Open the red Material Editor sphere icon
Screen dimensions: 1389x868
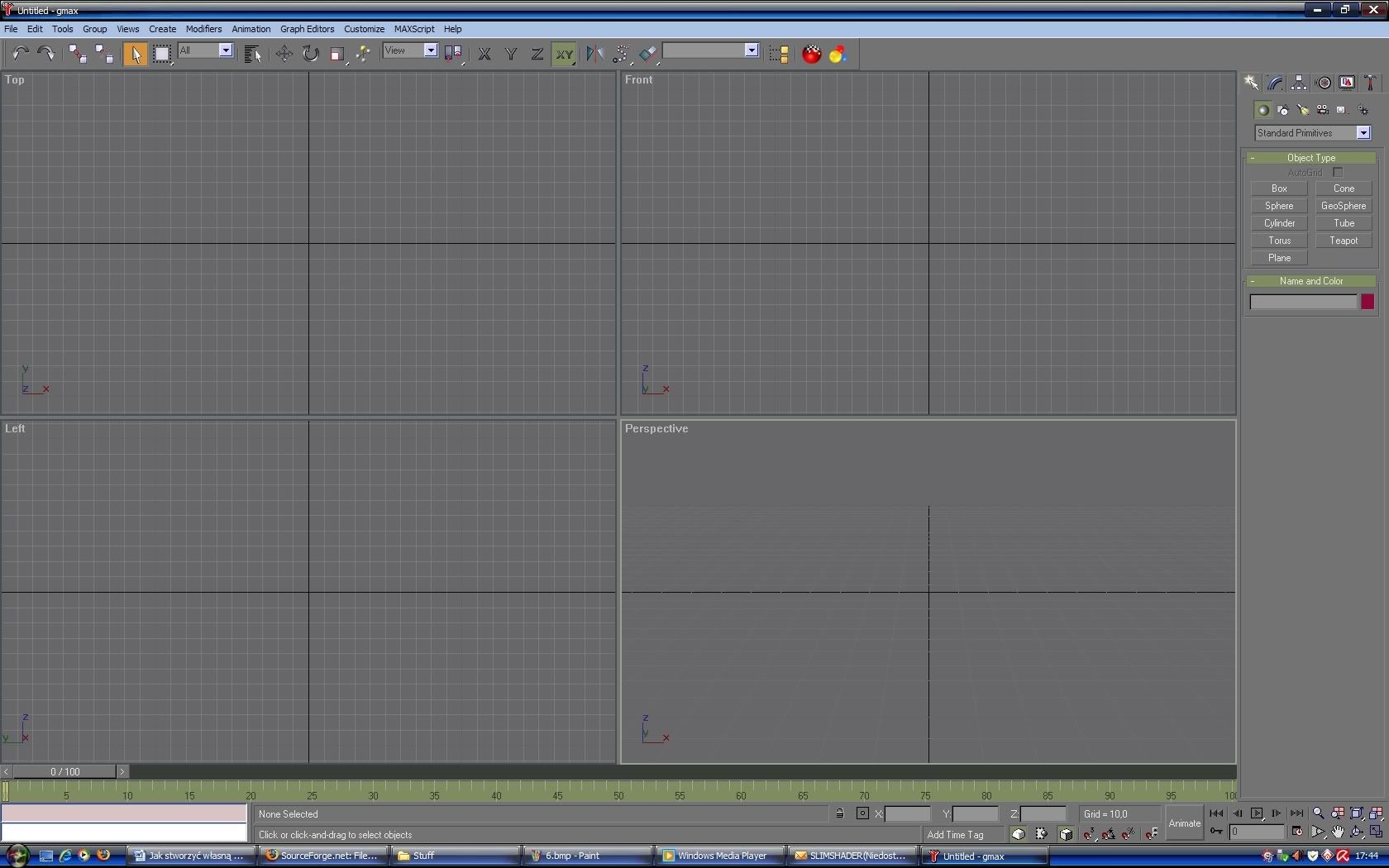point(812,54)
